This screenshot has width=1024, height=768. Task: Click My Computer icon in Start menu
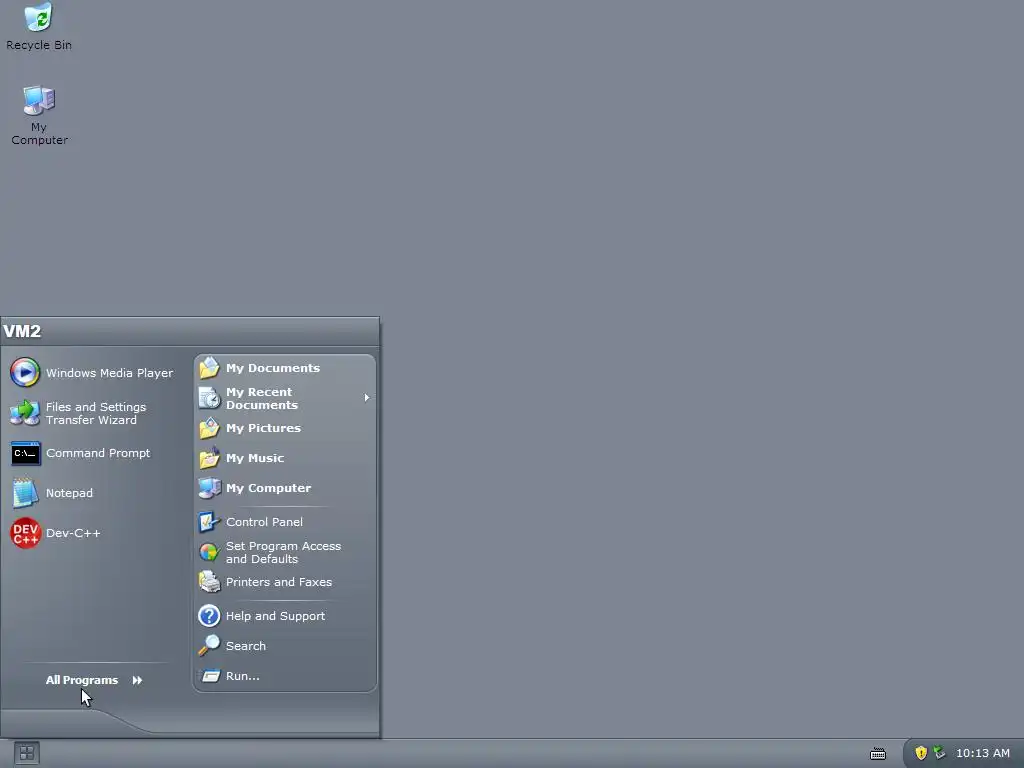[209, 488]
